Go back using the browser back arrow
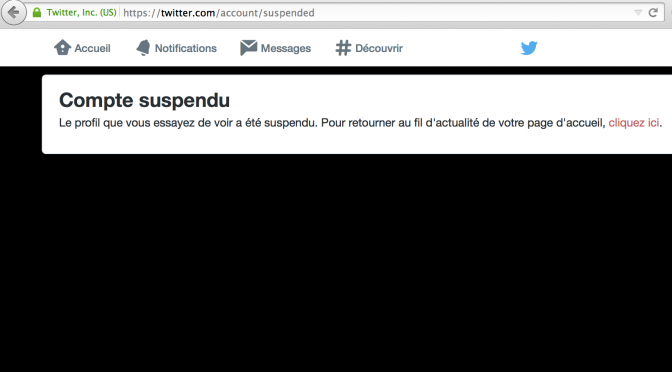 pos(14,13)
